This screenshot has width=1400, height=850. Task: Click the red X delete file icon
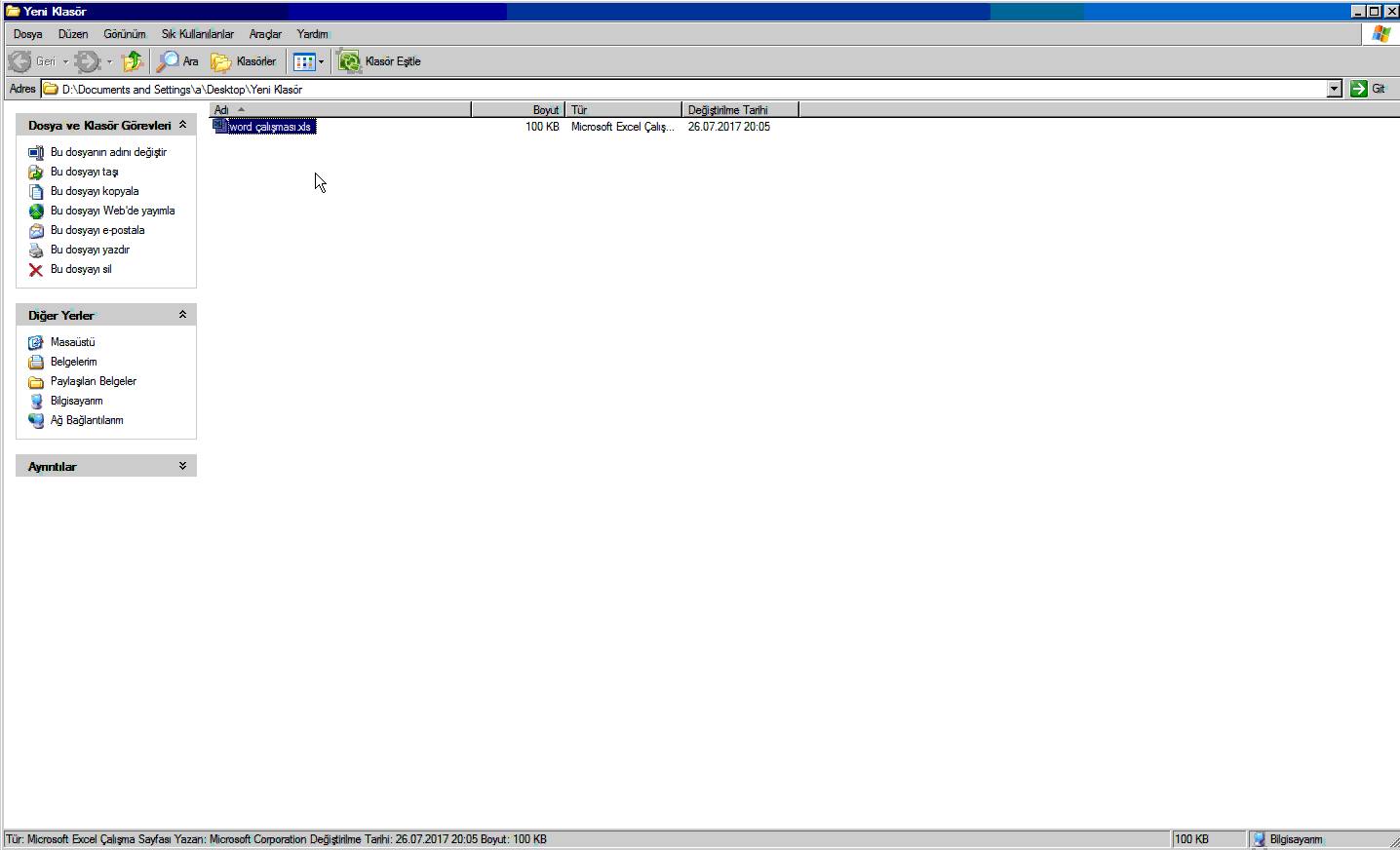coord(36,270)
